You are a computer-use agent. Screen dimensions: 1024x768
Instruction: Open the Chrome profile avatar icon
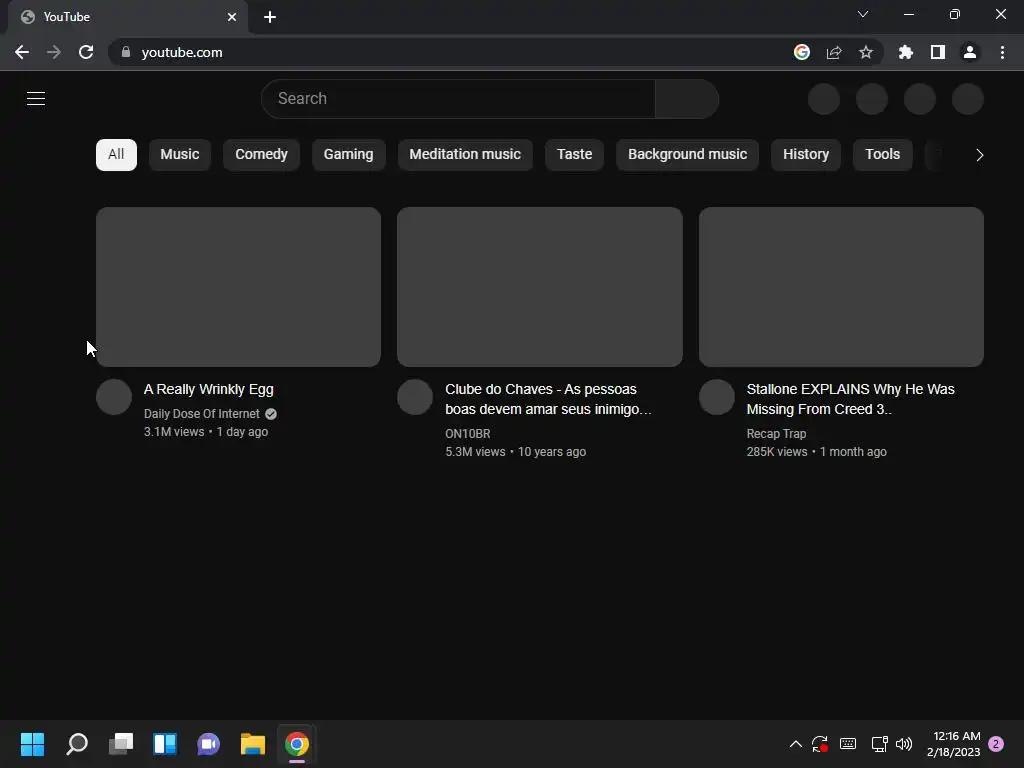[970, 52]
